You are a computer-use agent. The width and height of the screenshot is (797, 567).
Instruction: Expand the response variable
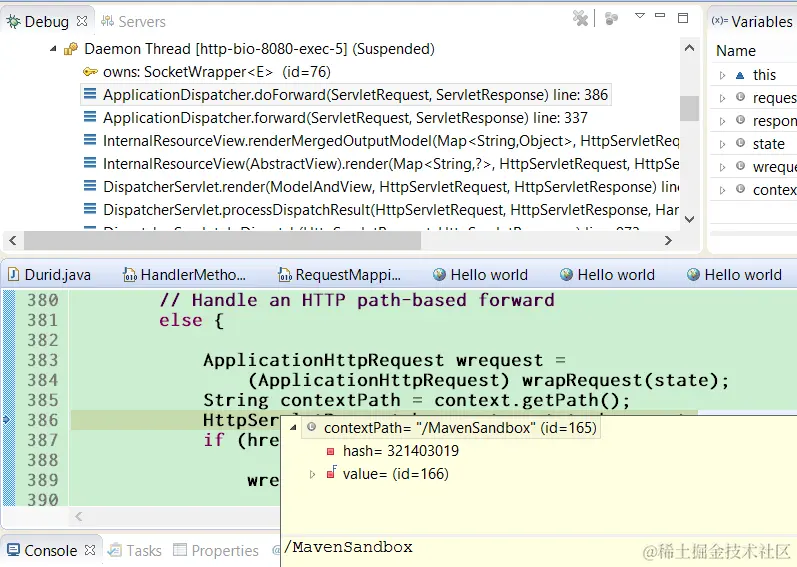[722, 121]
